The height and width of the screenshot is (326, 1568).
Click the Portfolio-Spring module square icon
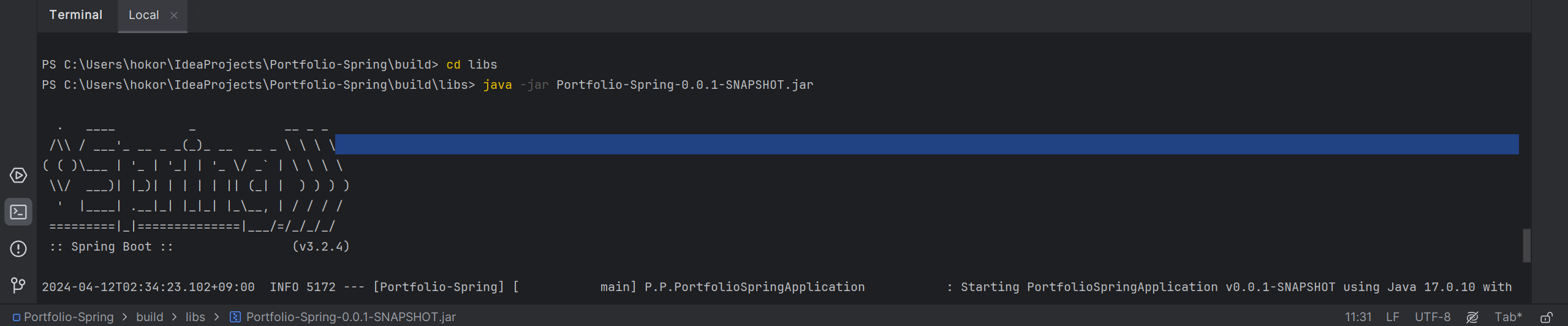[17, 317]
